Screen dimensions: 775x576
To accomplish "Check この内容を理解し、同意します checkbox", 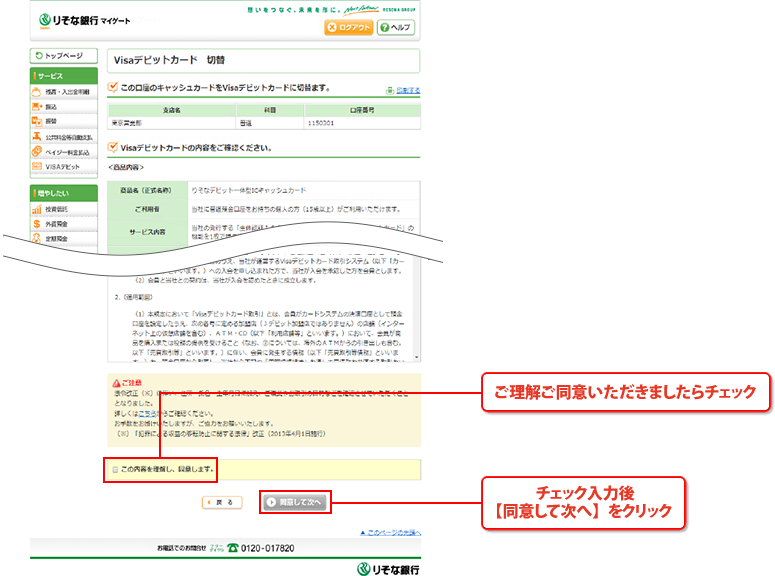I will tap(116, 470).
